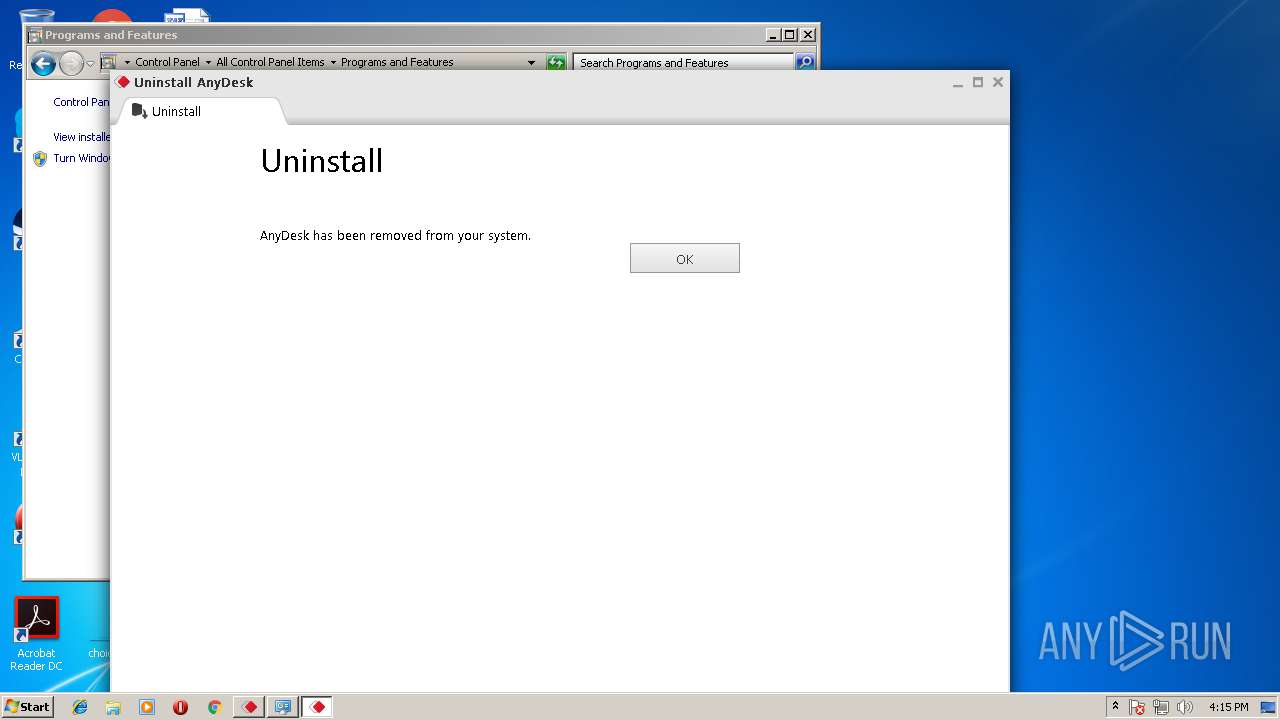Click forward arrow in Programs and Features window

(x=71, y=65)
